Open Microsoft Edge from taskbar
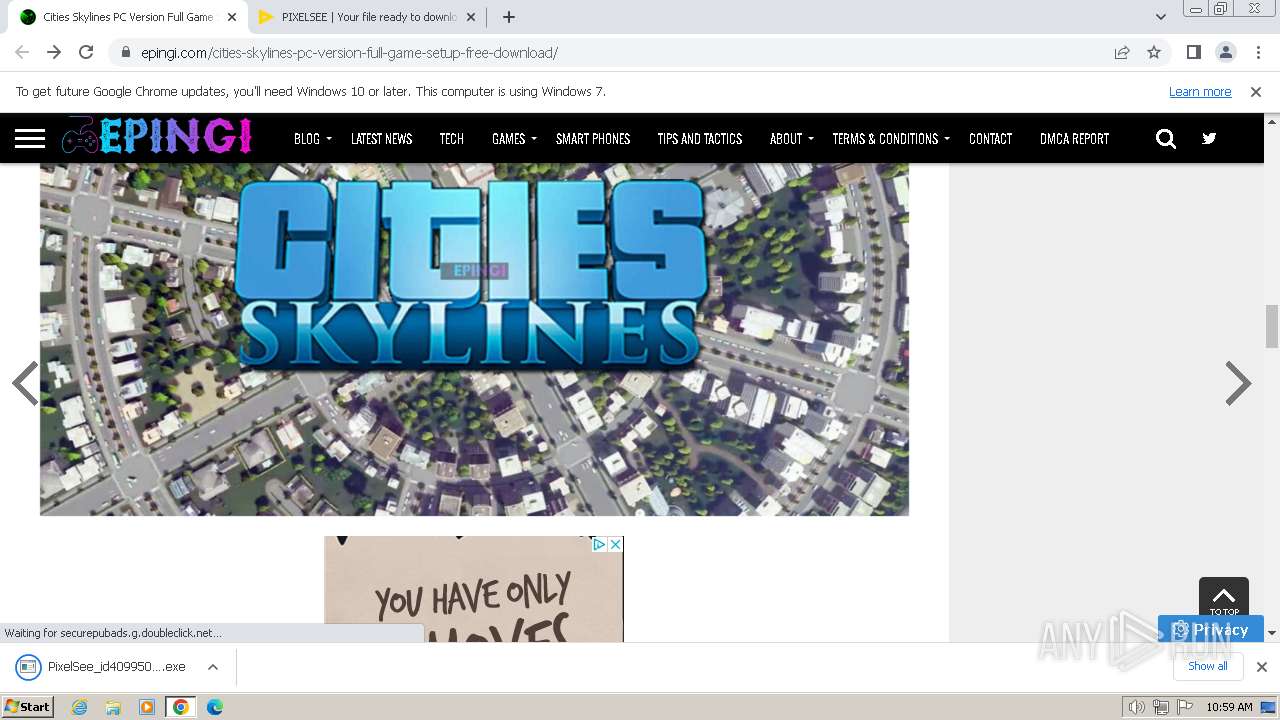 214,707
